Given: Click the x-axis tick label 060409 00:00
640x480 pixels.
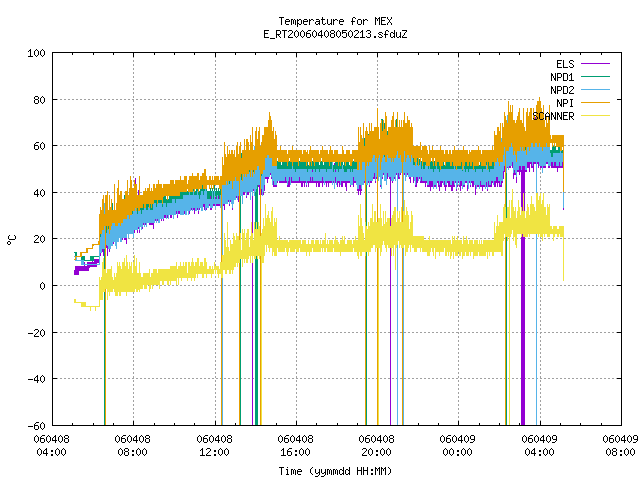Looking at the screenshot, I should tap(458, 446).
